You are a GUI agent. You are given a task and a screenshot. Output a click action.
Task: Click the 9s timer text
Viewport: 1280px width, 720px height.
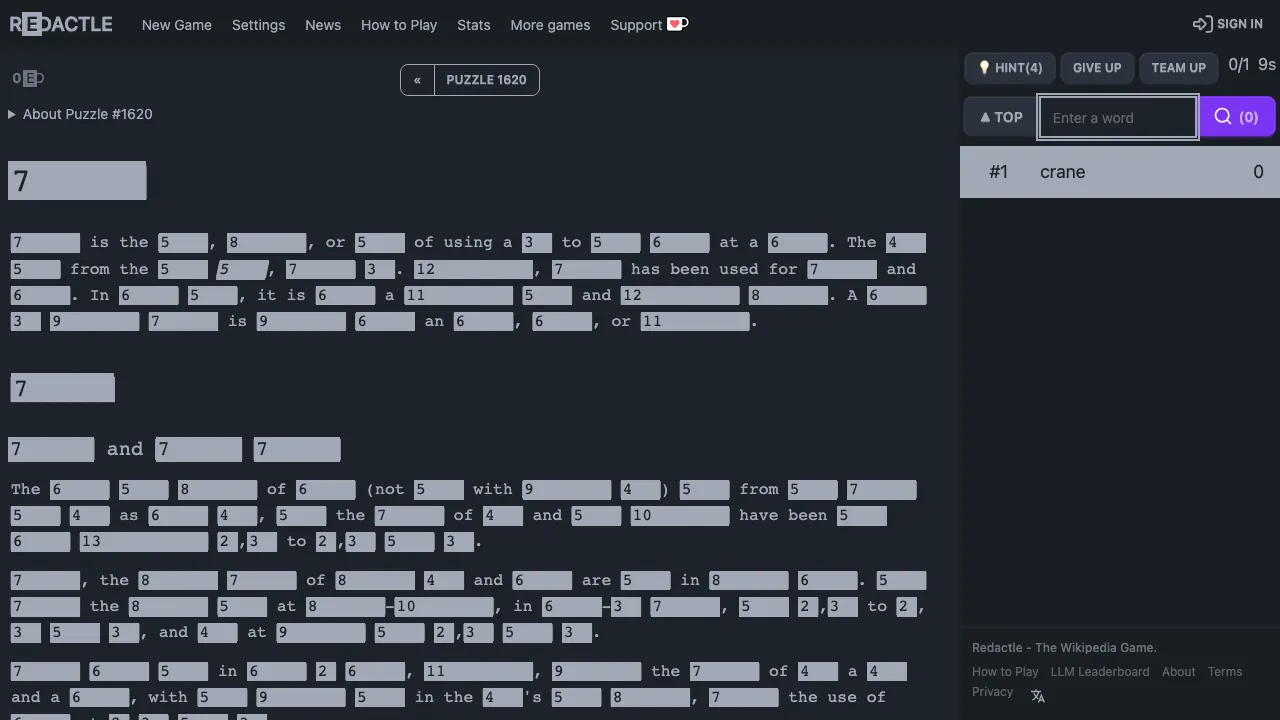click(x=1267, y=65)
